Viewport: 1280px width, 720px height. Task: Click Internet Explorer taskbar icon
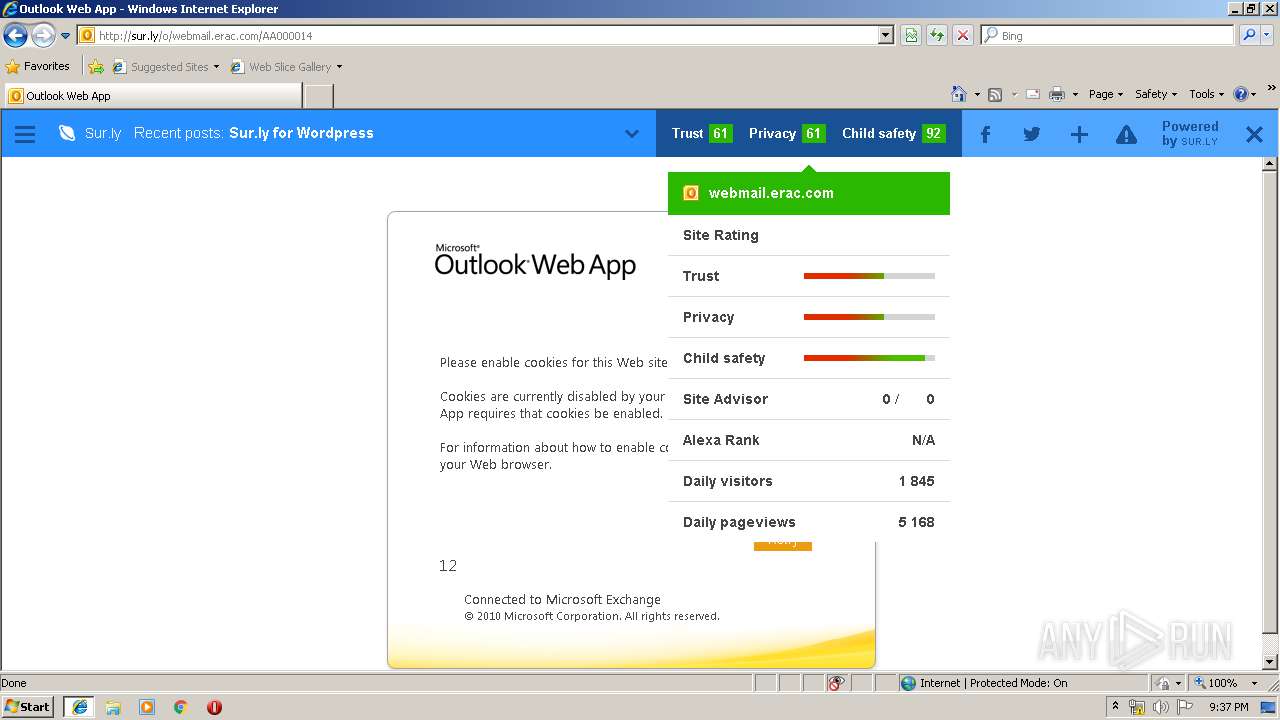pos(79,707)
